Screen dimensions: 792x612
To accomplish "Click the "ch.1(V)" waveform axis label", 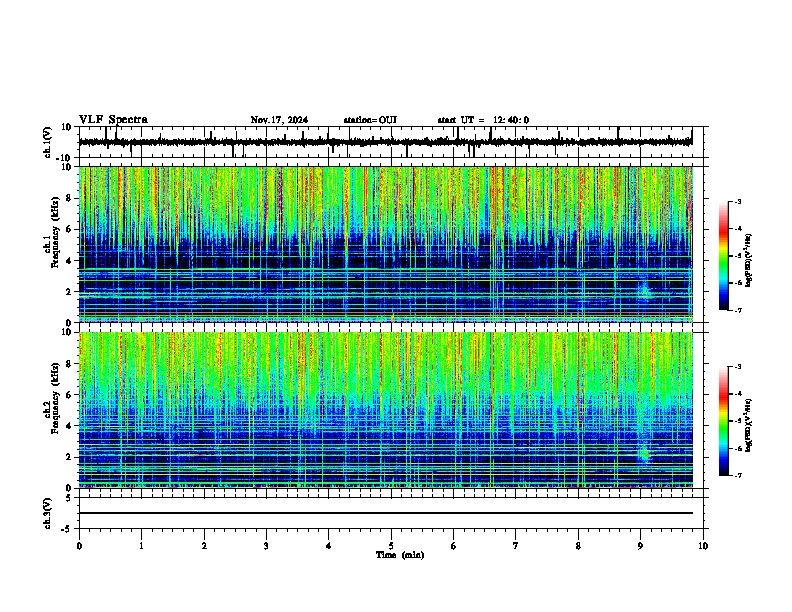I will point(48,142).
